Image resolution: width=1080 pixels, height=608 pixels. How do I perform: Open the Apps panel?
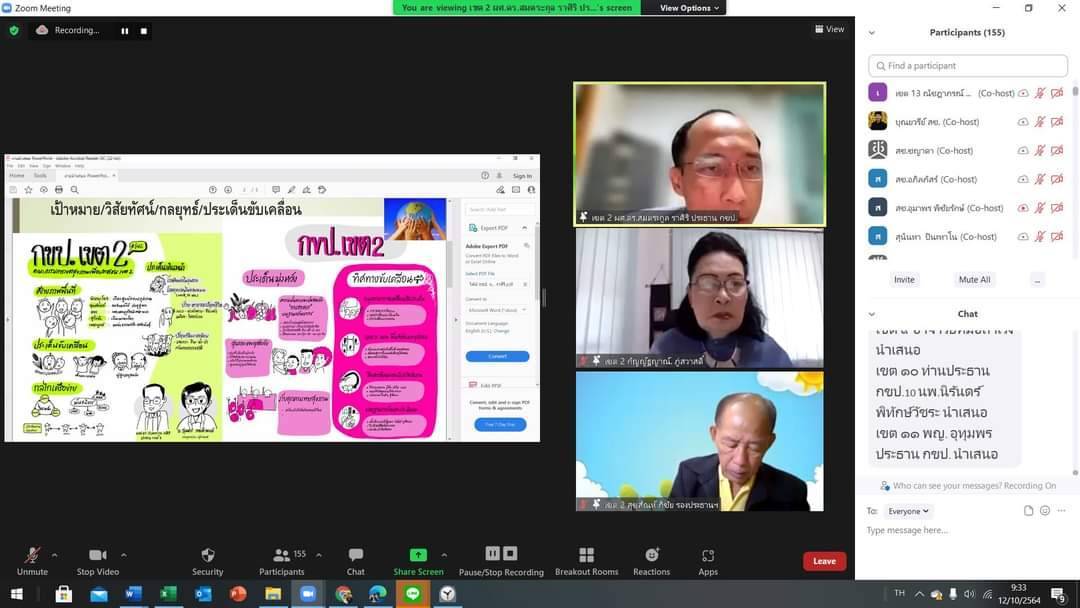[x=708, y=556]
